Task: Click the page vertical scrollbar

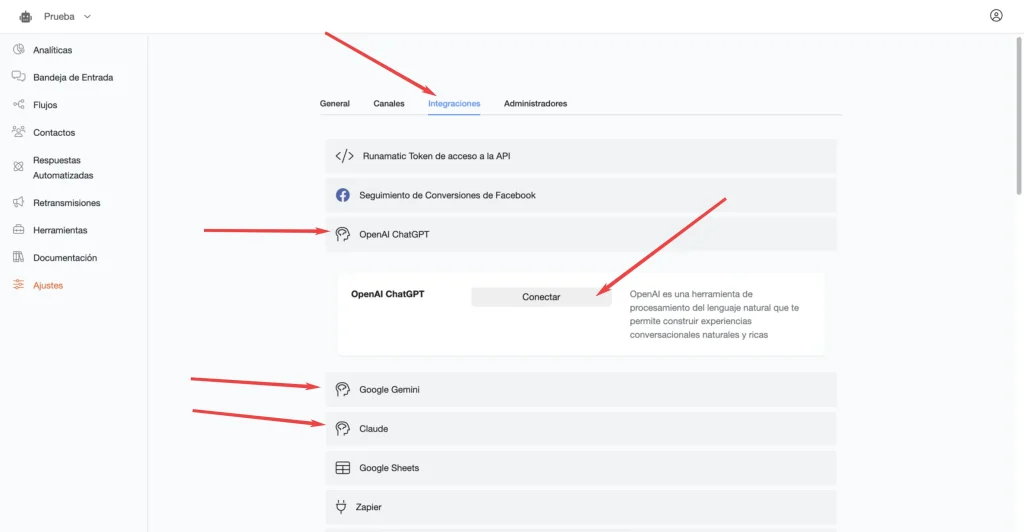Action: [1019, 116]
